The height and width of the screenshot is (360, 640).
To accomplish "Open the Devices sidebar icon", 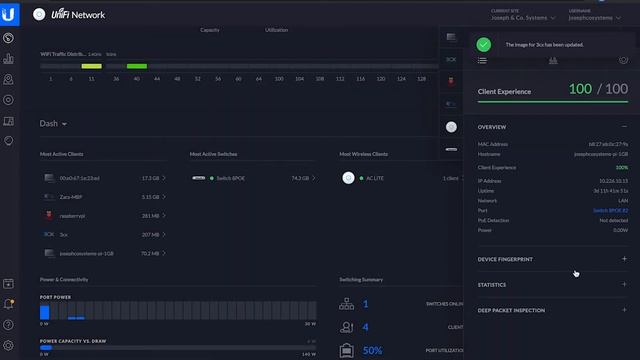I will pos(8,100).
